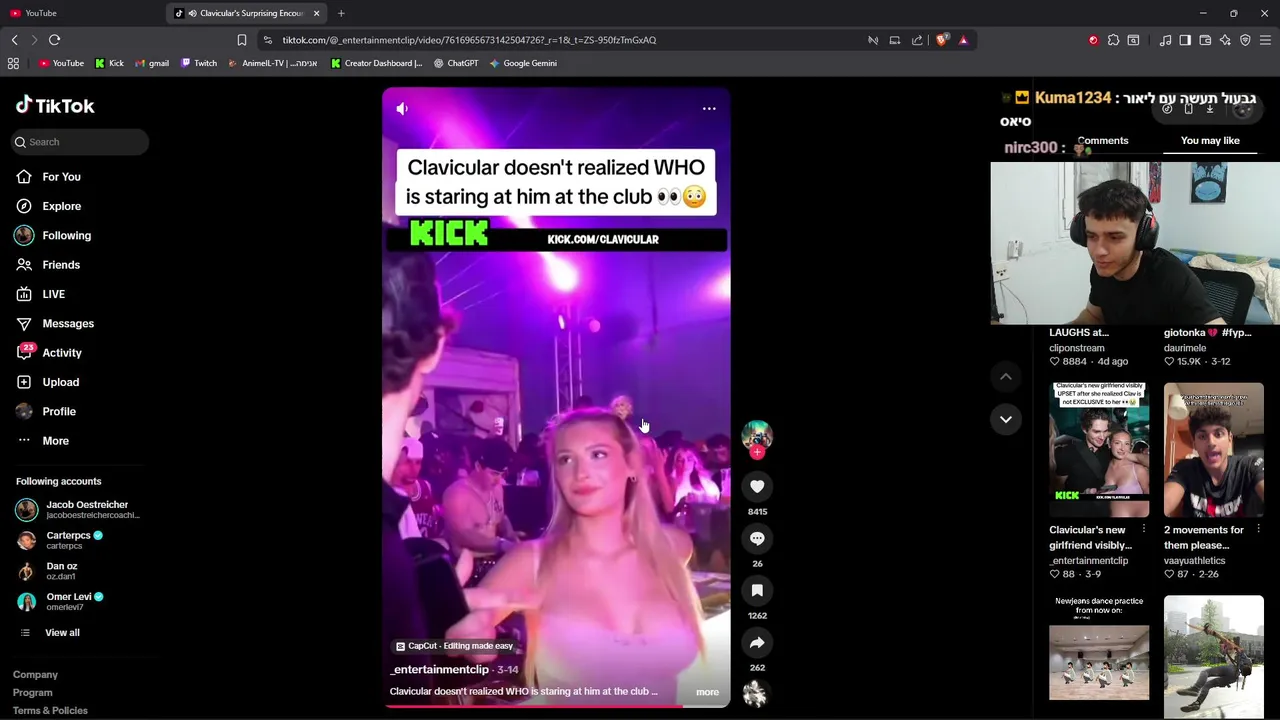1280x720 pixels.
Task: Open Clavicular's new girlfriend video thumbnail
Action: [x=1099, y=449]
